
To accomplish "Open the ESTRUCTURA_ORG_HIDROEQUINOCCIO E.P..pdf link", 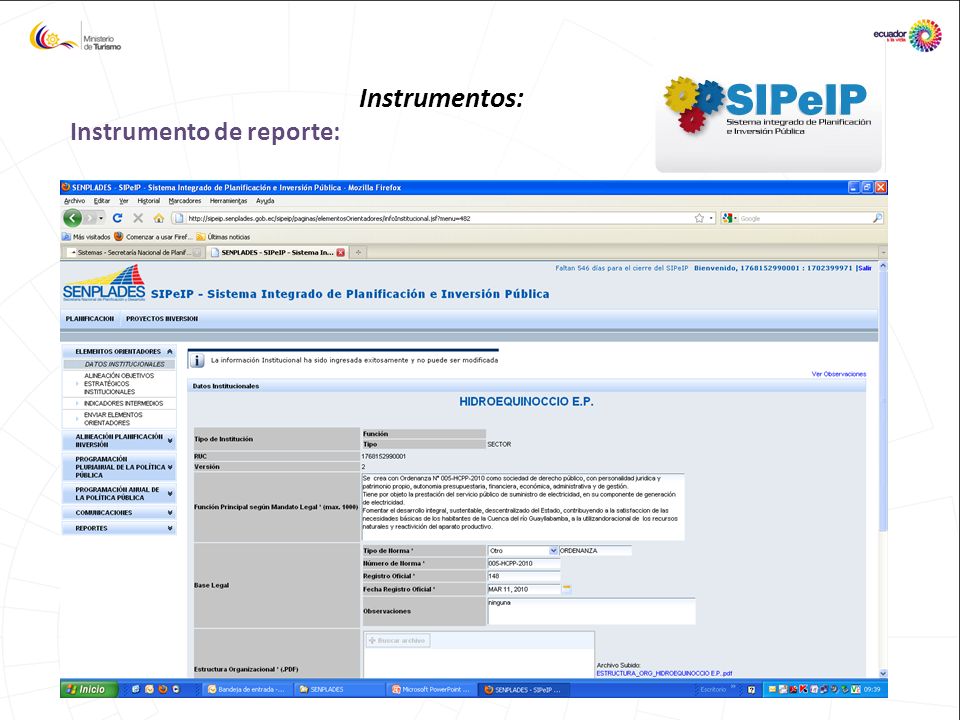I will (664, 673).
